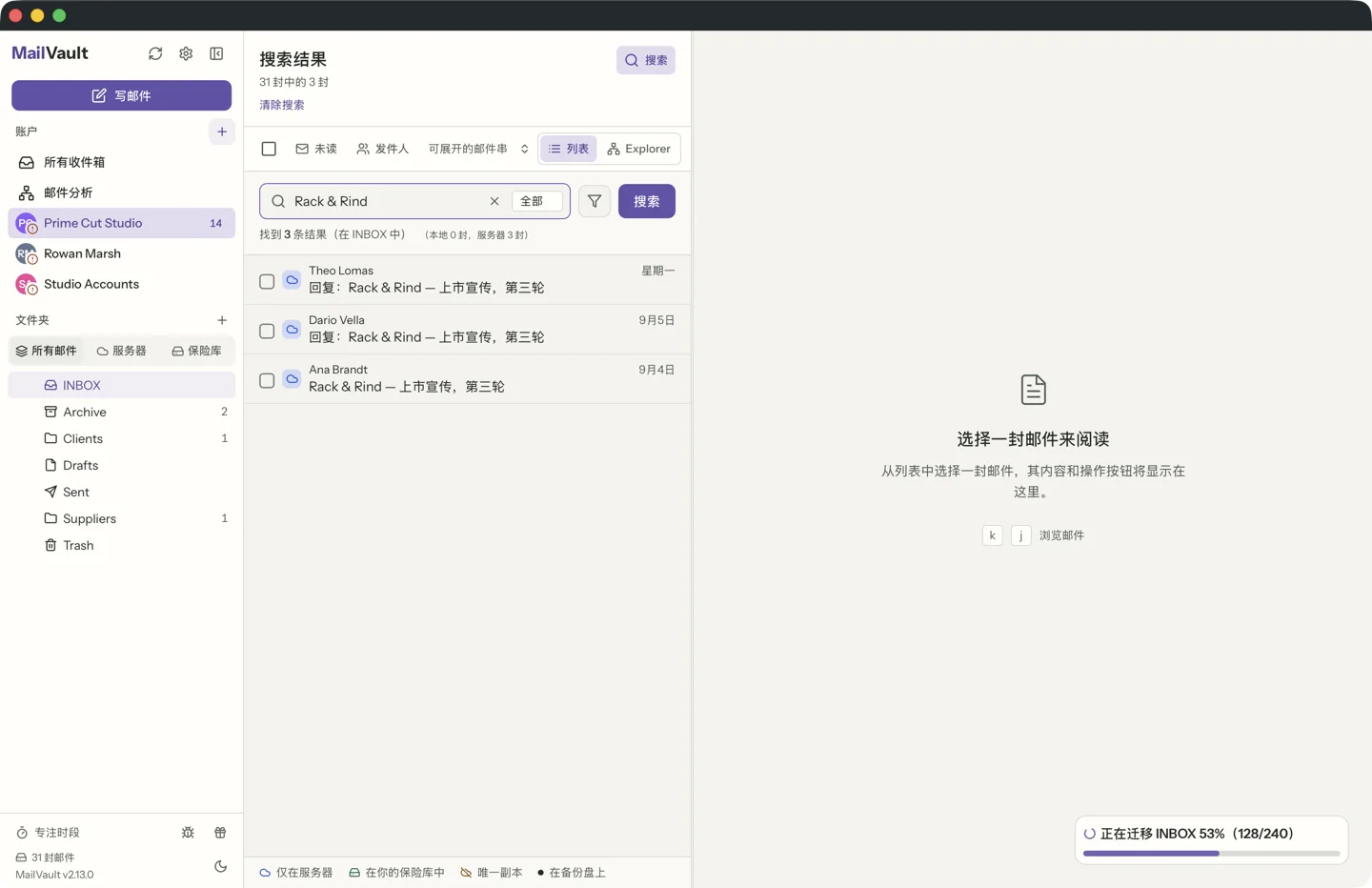Click 搜索 button in header

(646, 60)
